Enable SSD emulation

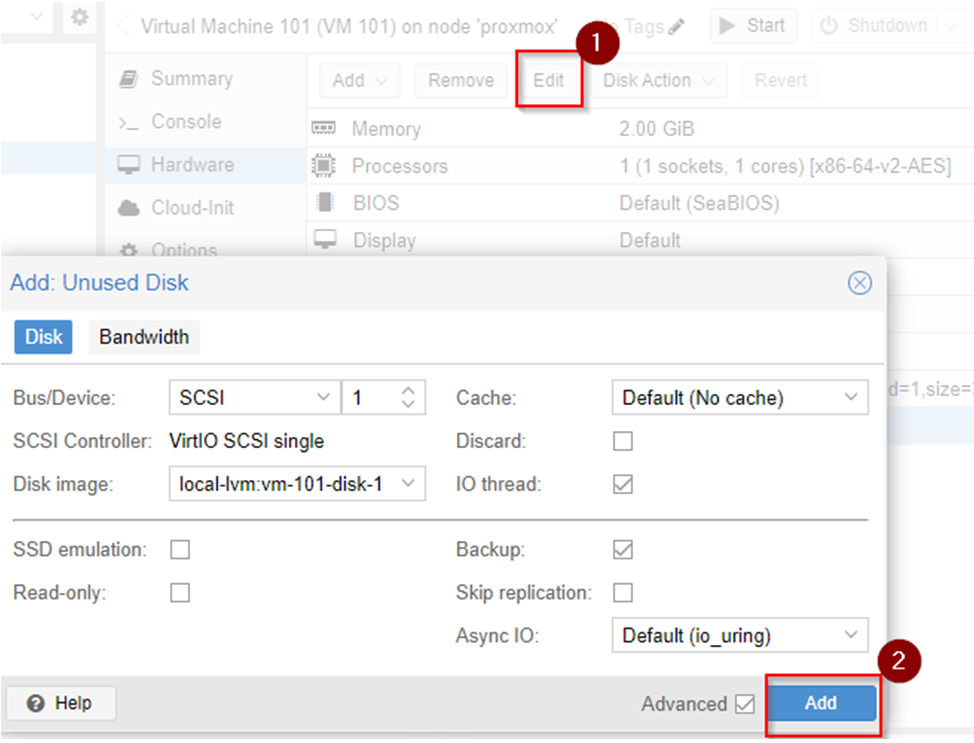[x=181, y=549]
